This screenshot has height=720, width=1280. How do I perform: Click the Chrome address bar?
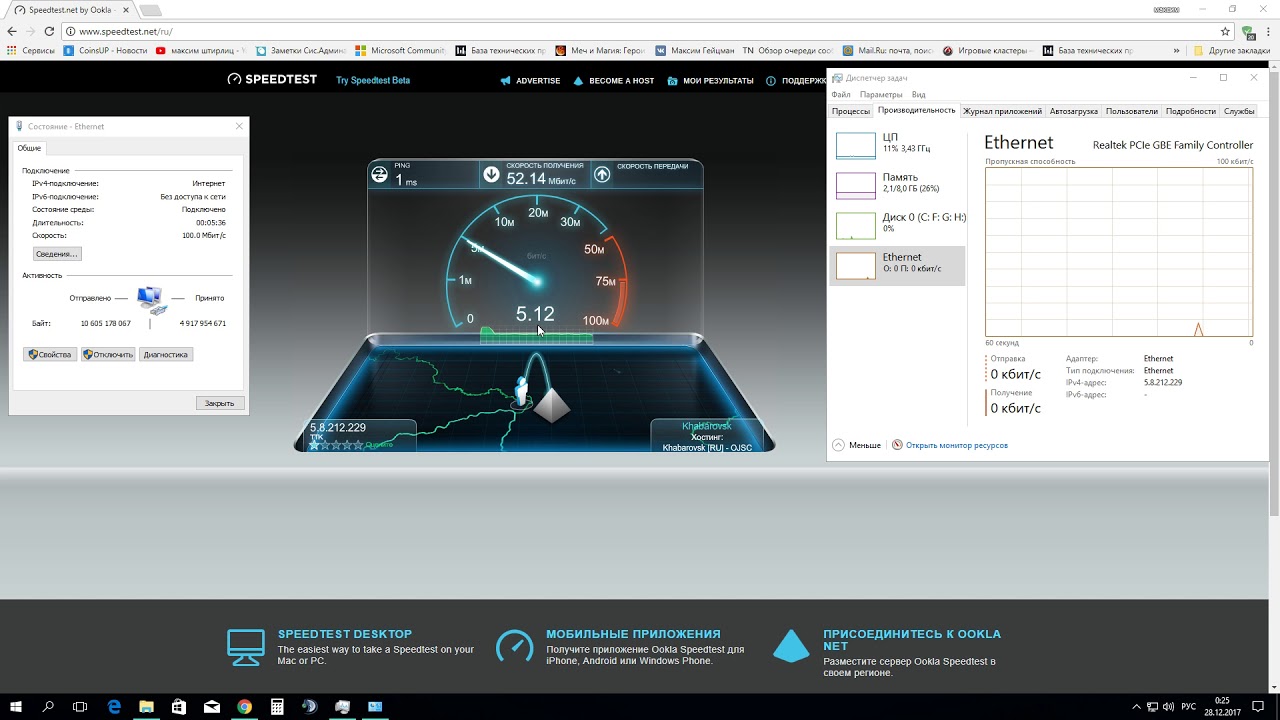640,31
